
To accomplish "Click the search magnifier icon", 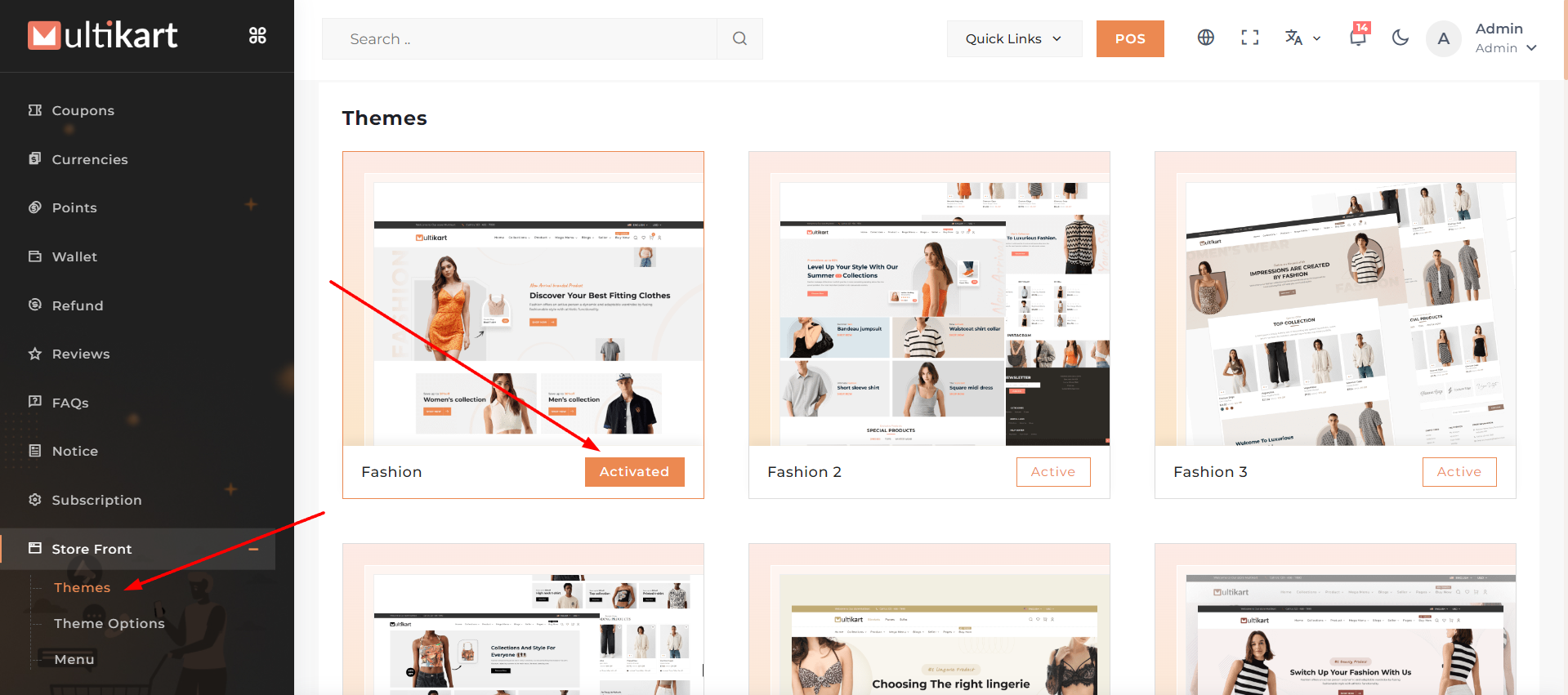I will point(739,38).
